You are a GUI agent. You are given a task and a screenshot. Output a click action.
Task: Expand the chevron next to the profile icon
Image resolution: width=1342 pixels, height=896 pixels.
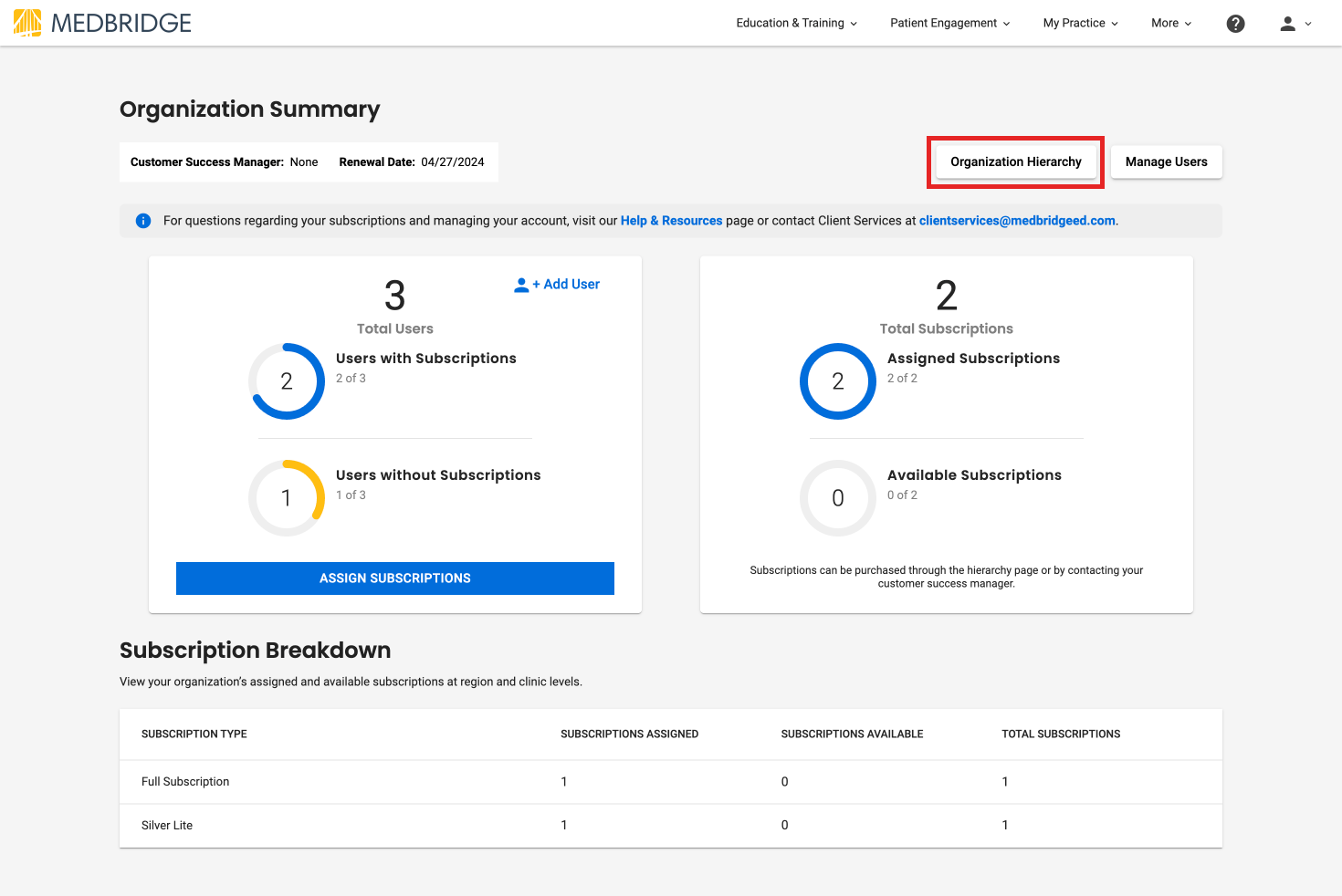click(x=1306, y=24)
